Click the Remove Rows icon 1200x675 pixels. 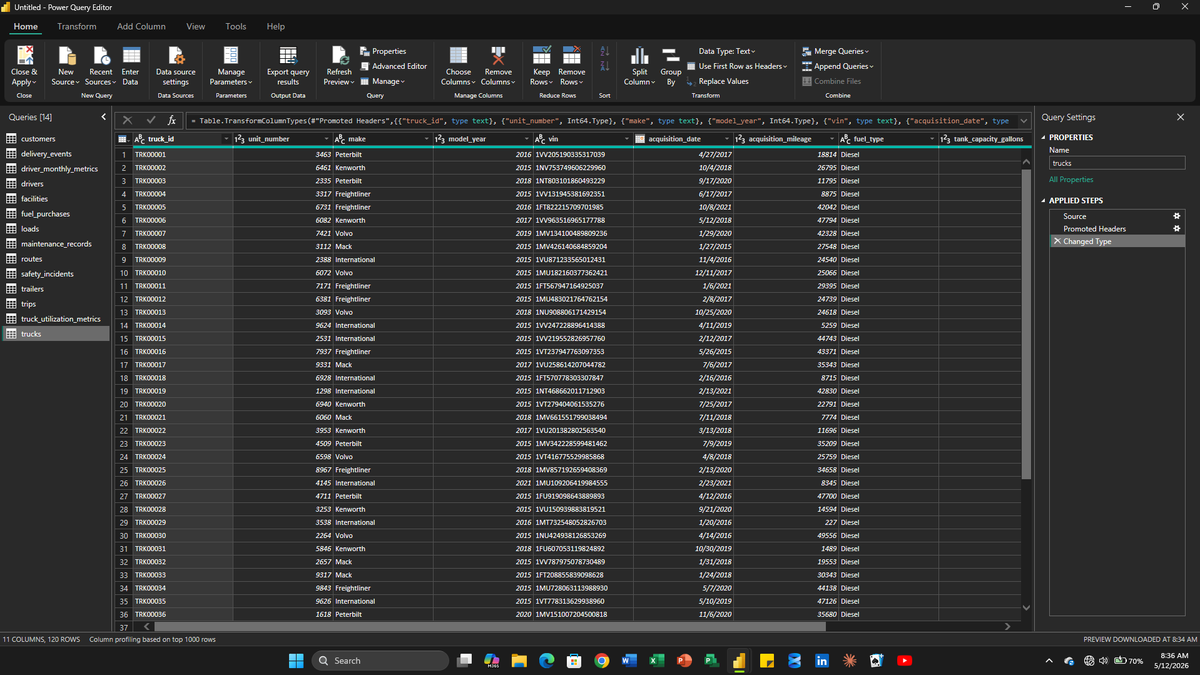click(x=571, y=55)
